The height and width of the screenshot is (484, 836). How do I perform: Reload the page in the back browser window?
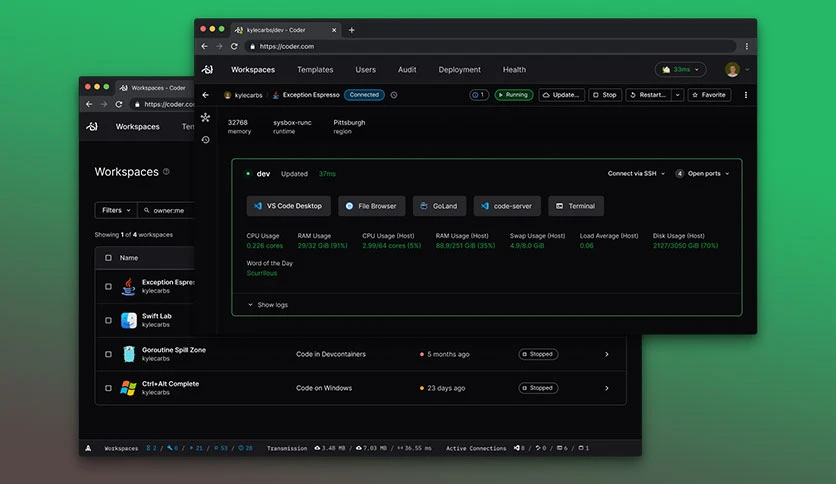click(x=119, y=104)
